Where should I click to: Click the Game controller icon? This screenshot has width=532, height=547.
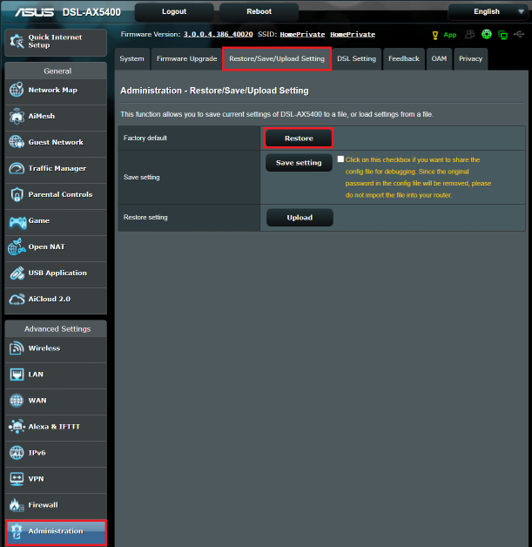click(x=17, y=222)
